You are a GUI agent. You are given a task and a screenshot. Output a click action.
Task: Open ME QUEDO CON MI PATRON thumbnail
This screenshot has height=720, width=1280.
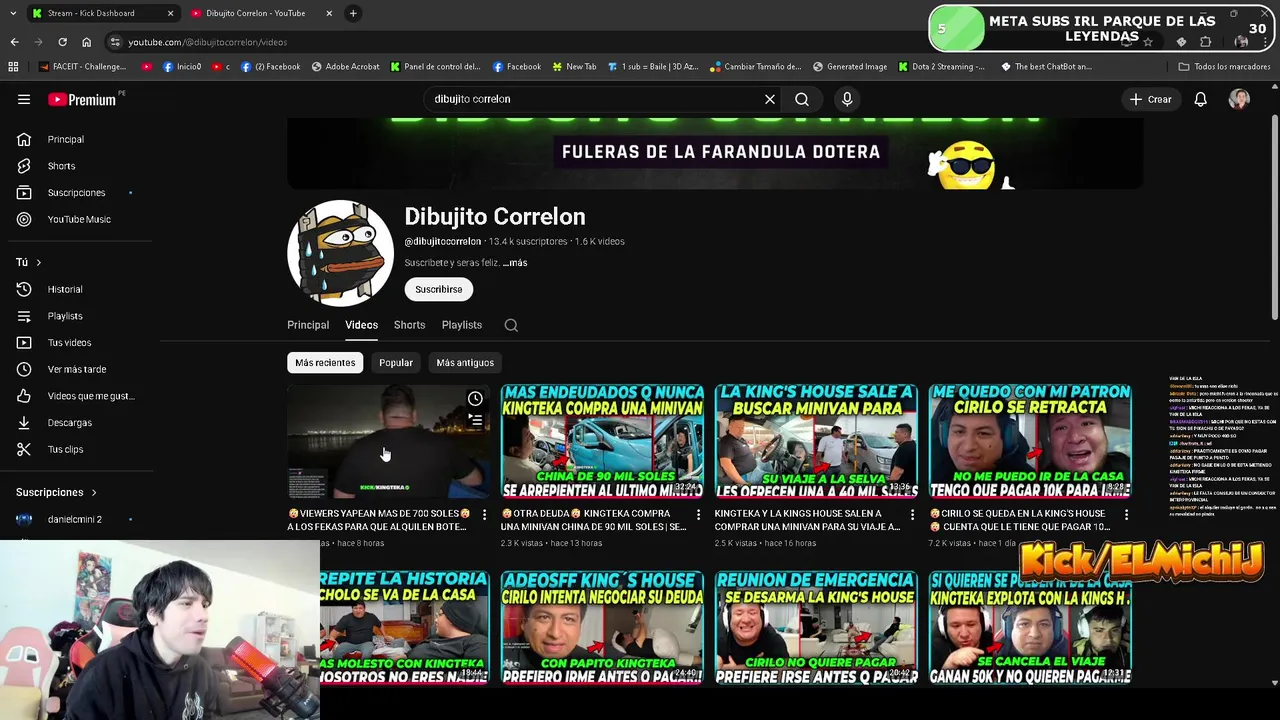(x=1030, y=441)
